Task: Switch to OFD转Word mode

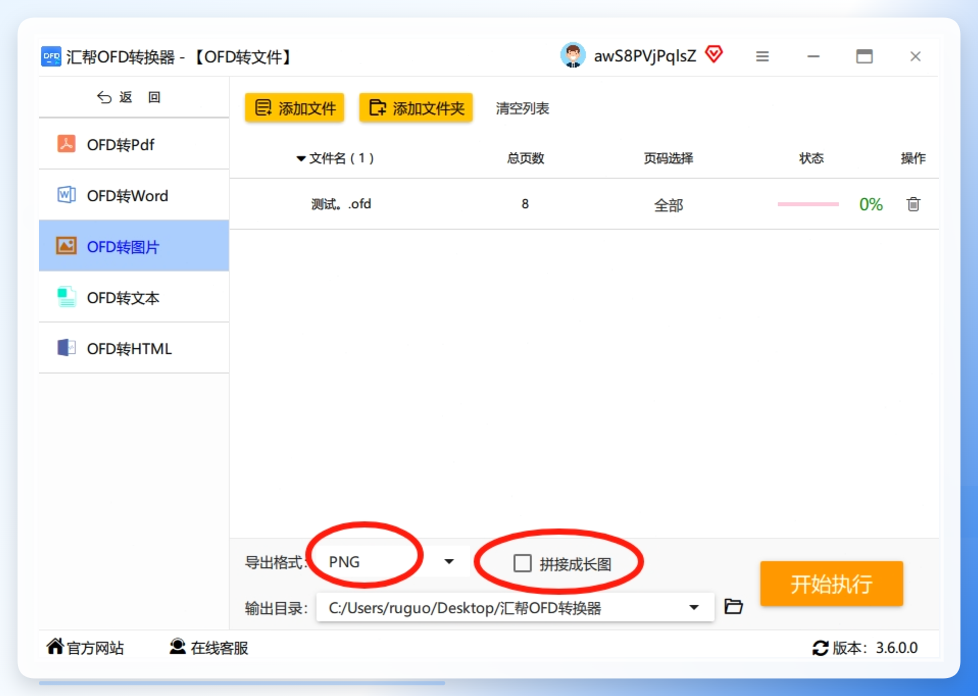Action: pos(133,195)
